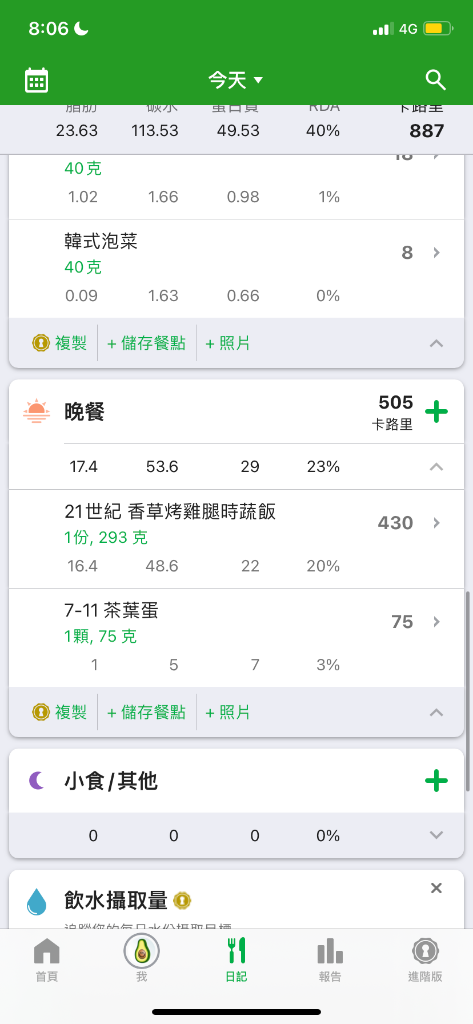
Task: Tap 儲存餐點 under dinner
Action: (x=146, y=712)
